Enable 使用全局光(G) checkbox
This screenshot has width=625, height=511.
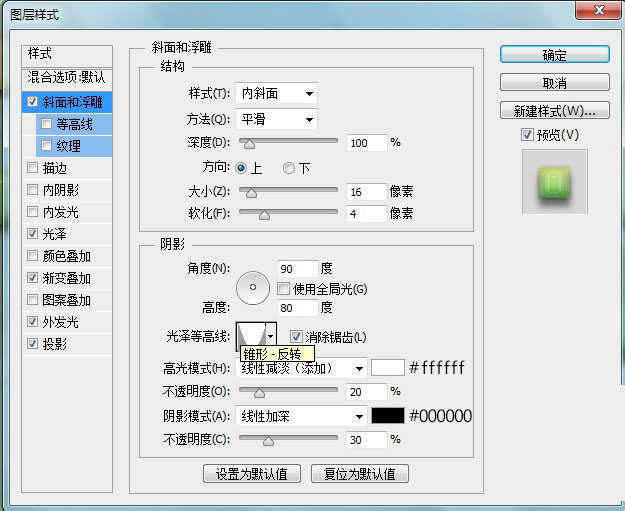pyautogui.click(x=283, y=289)
